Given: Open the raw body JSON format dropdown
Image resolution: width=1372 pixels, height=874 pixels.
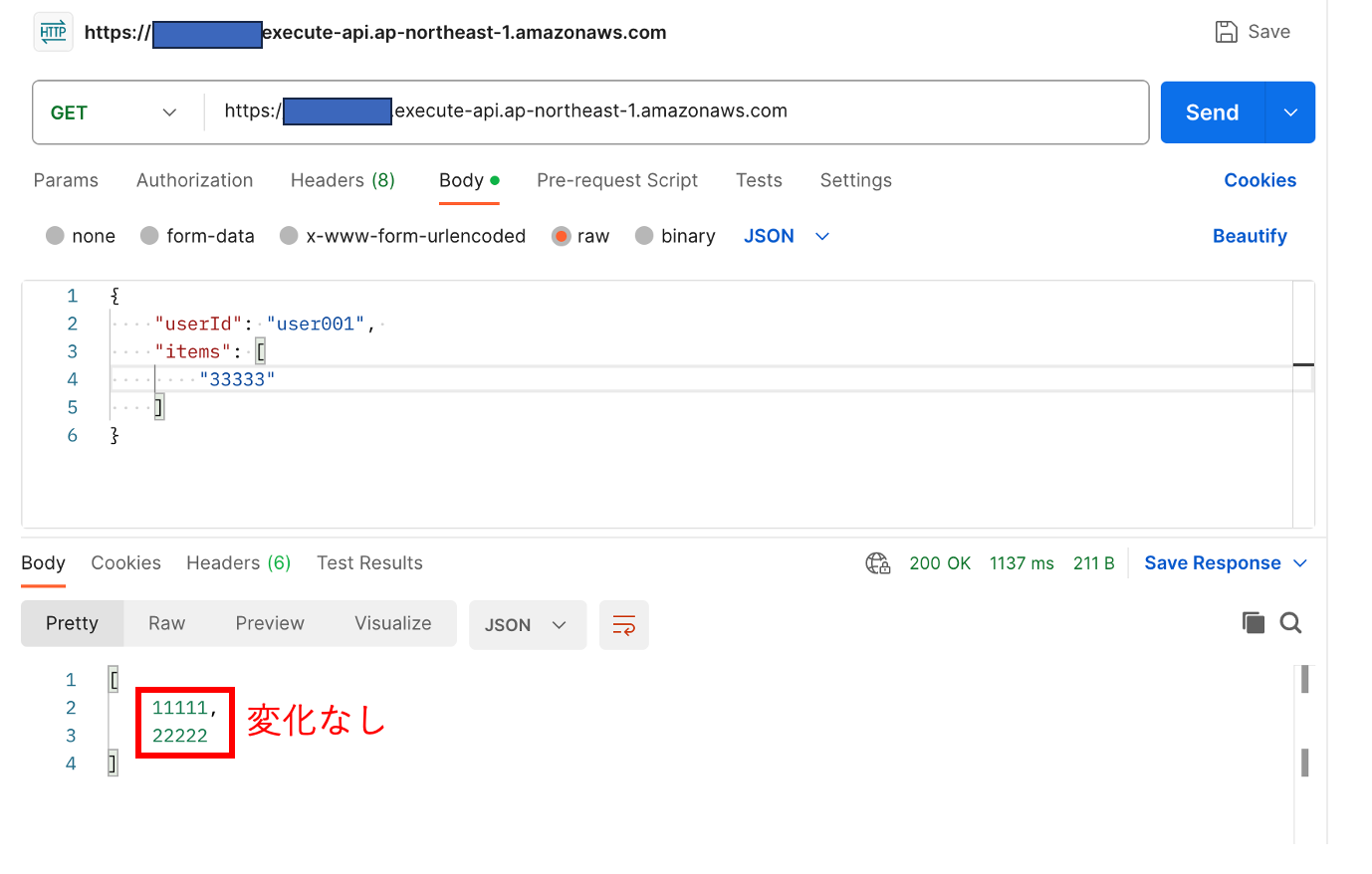Looking at the screenshot, I should point(787,236).
